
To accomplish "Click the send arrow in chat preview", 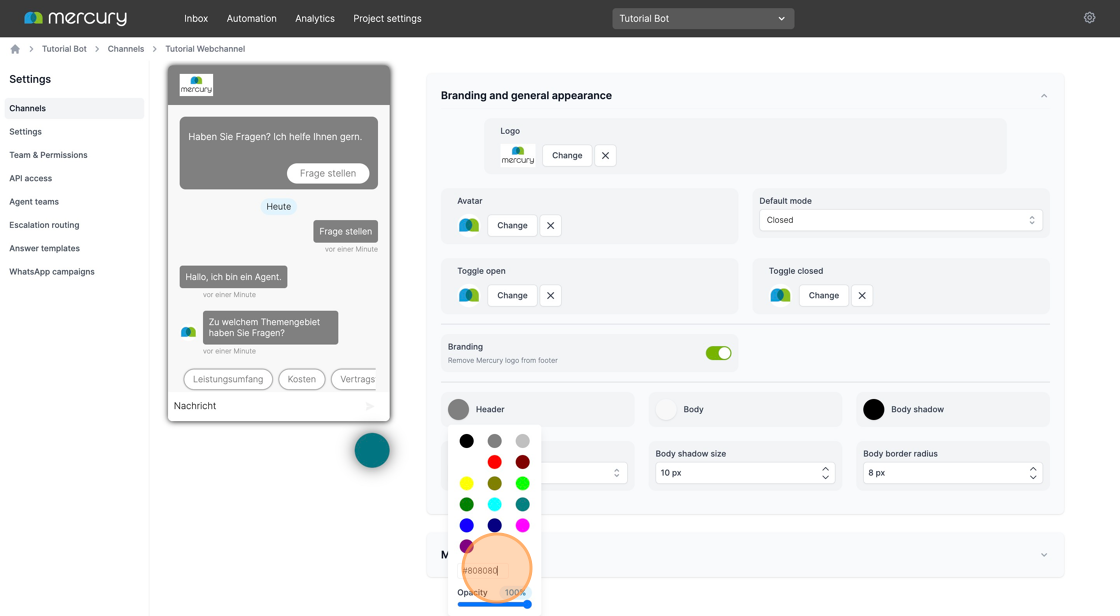I will point(369,406).
